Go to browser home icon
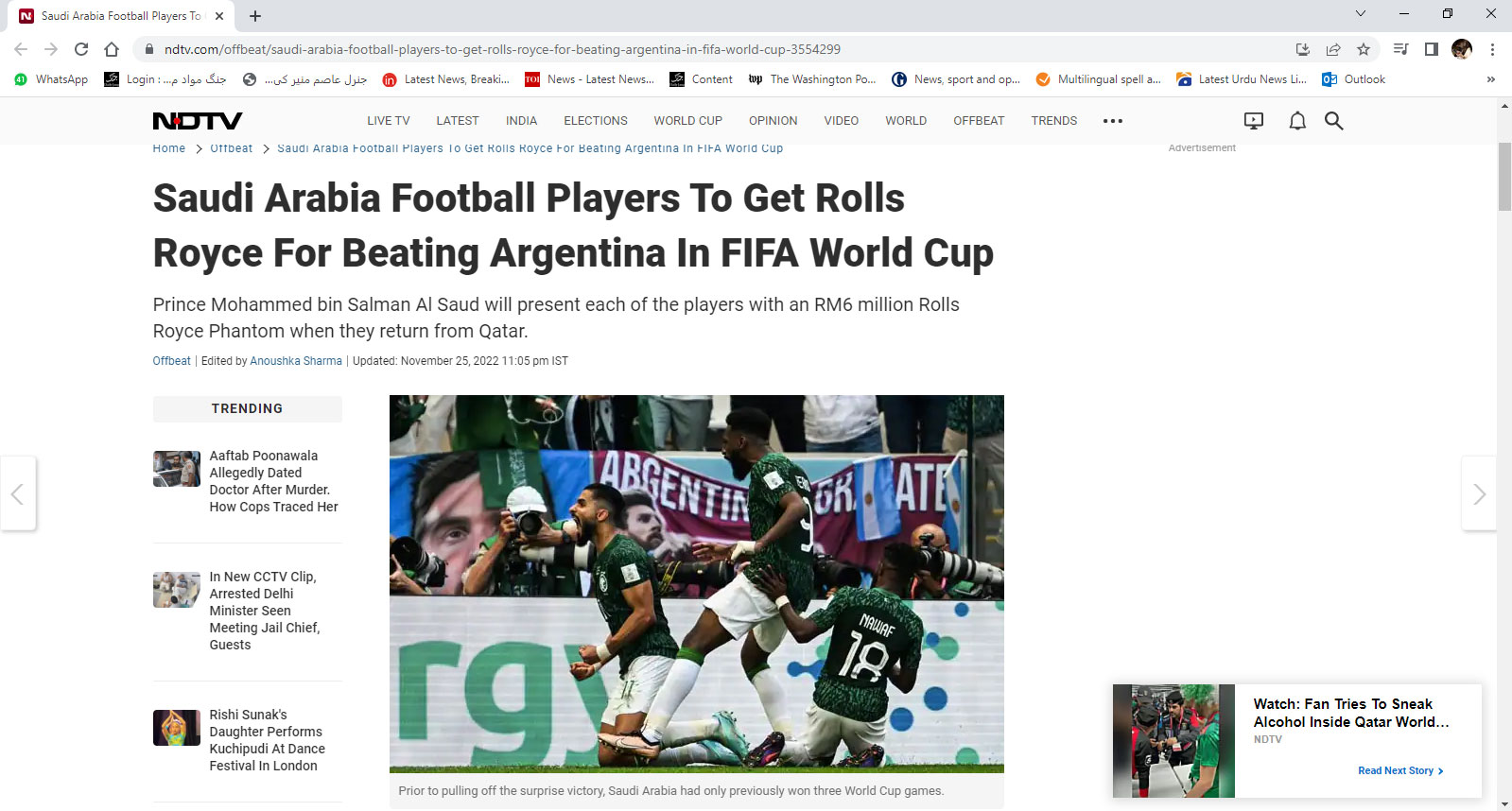Image resolution: width=1512 pixels, height=811 pixels. [112, 49]
